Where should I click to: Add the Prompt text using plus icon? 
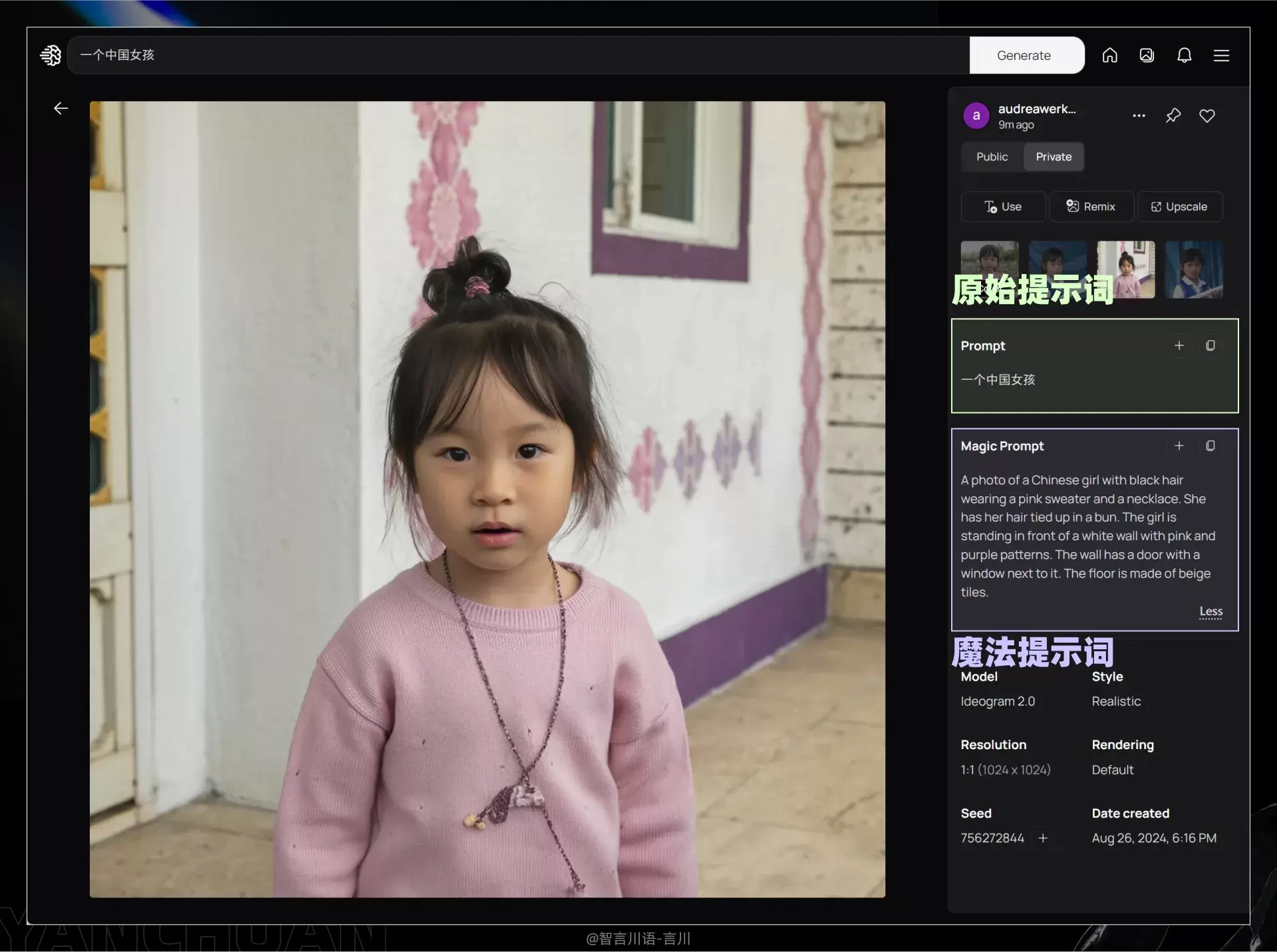1179,346
